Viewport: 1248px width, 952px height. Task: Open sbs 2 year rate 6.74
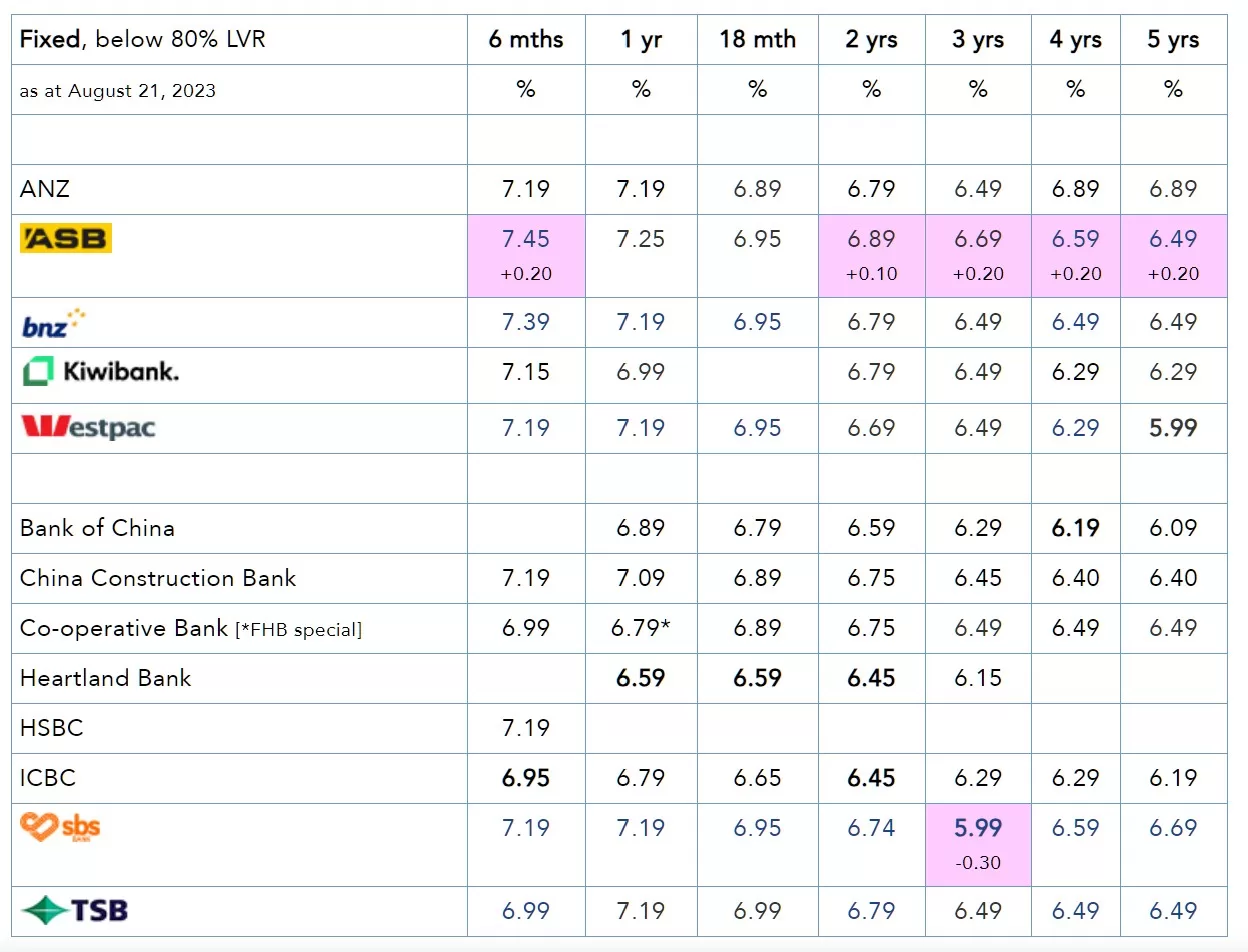pos(871,828)
